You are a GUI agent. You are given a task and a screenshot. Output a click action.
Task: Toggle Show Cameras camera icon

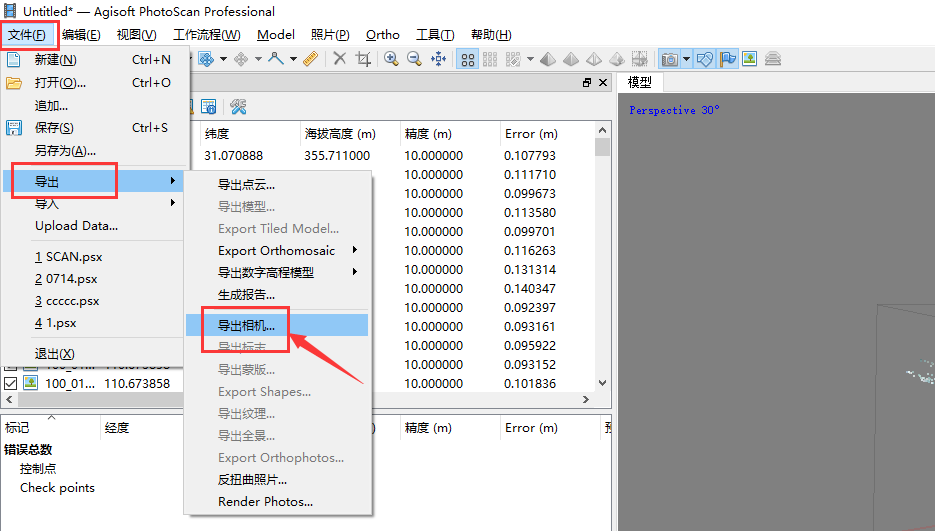tap(670, 59)
